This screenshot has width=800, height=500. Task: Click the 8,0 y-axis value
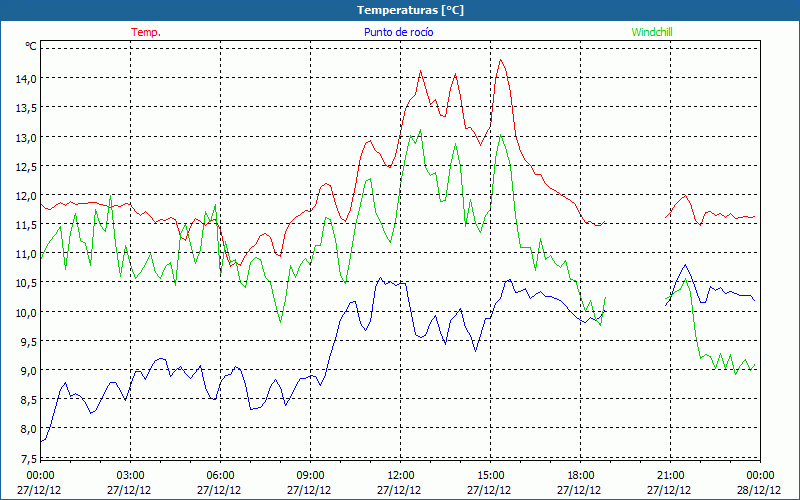click(29, 429)
